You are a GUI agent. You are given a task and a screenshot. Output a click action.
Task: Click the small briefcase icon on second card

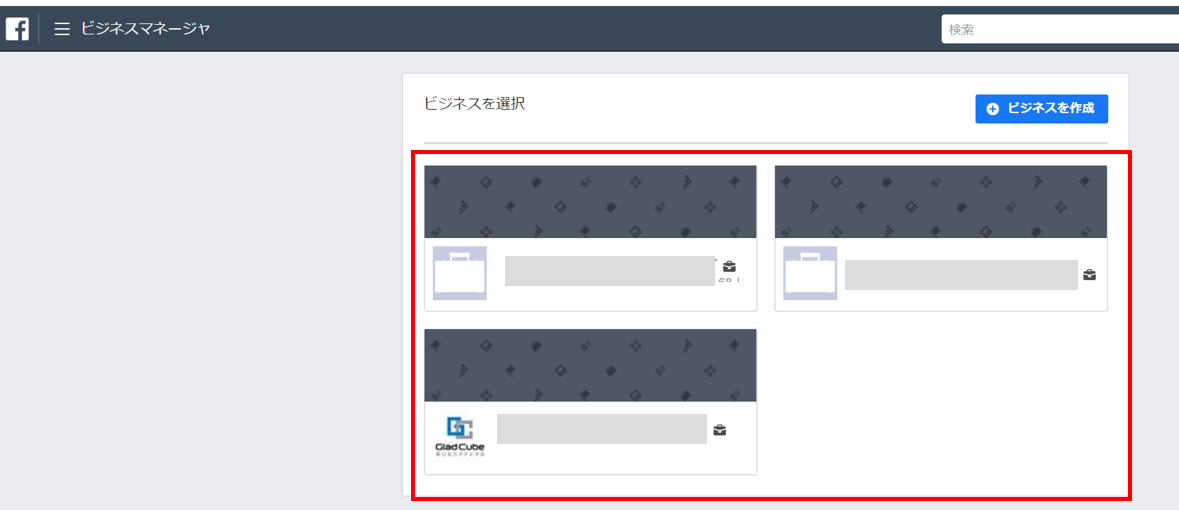click(x=1090, y=275)
